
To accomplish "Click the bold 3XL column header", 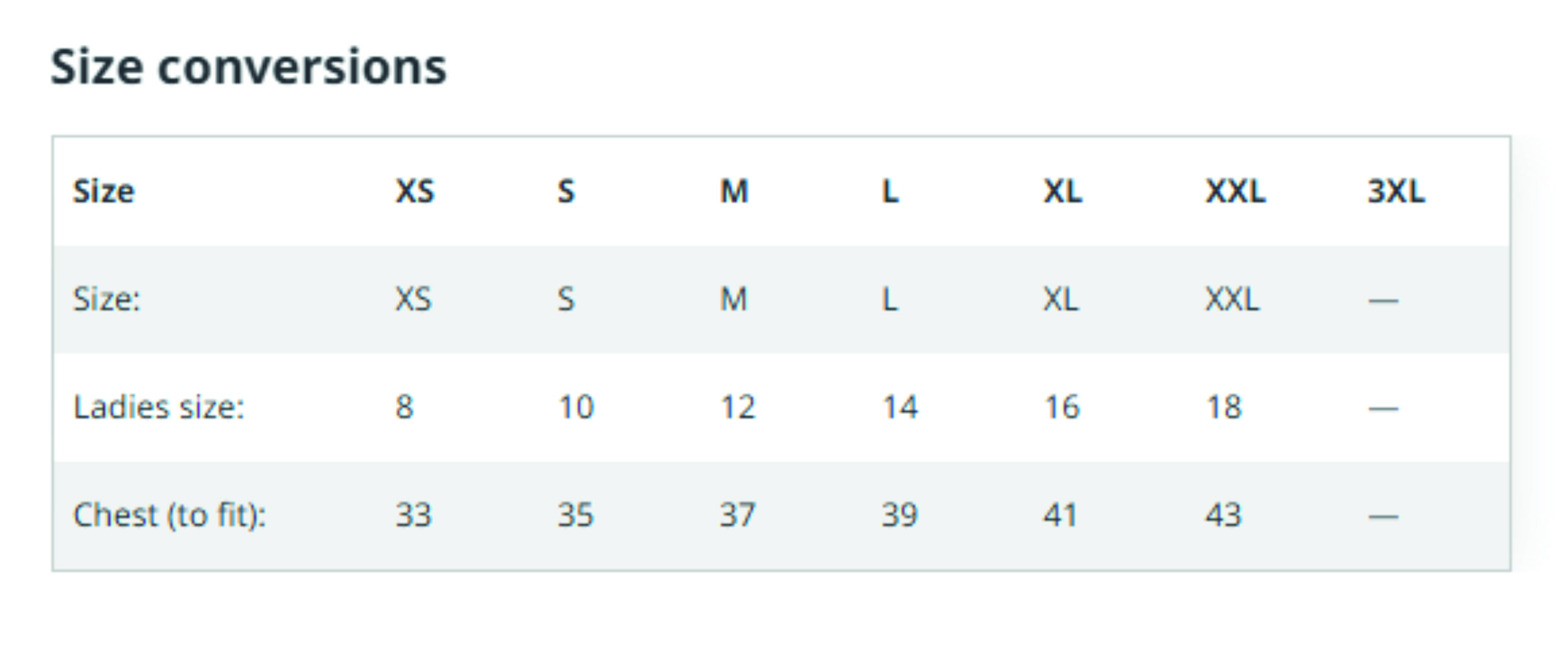I will 1396,192.
